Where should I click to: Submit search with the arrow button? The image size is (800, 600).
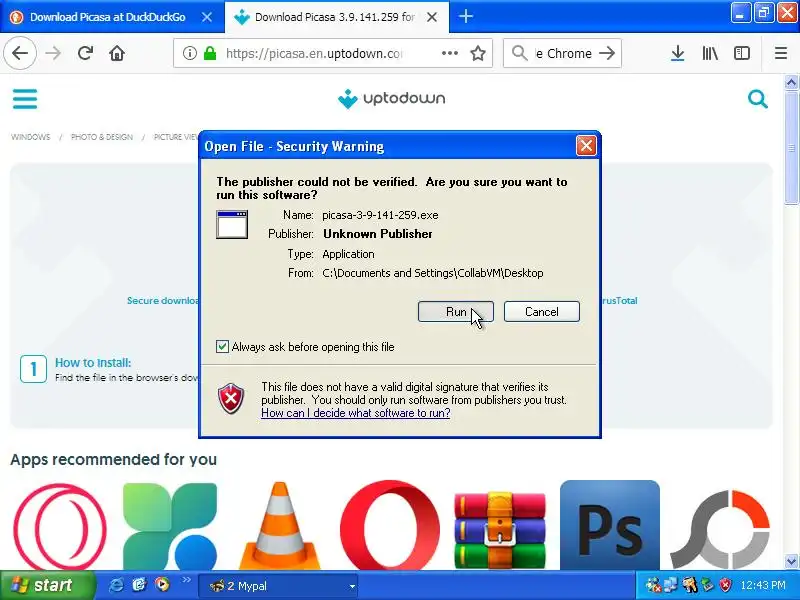click(607, 53)
